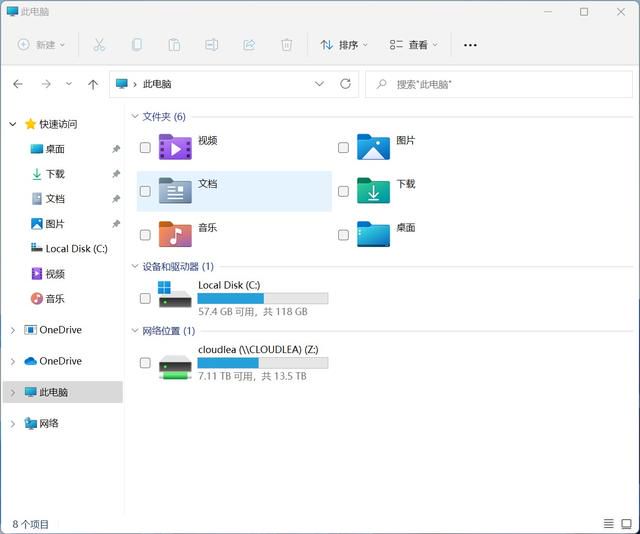Image resolution: width=640 pixels, height=534 pixels.
Task: Open the 新建 new item menu
Action: [41, 44]
